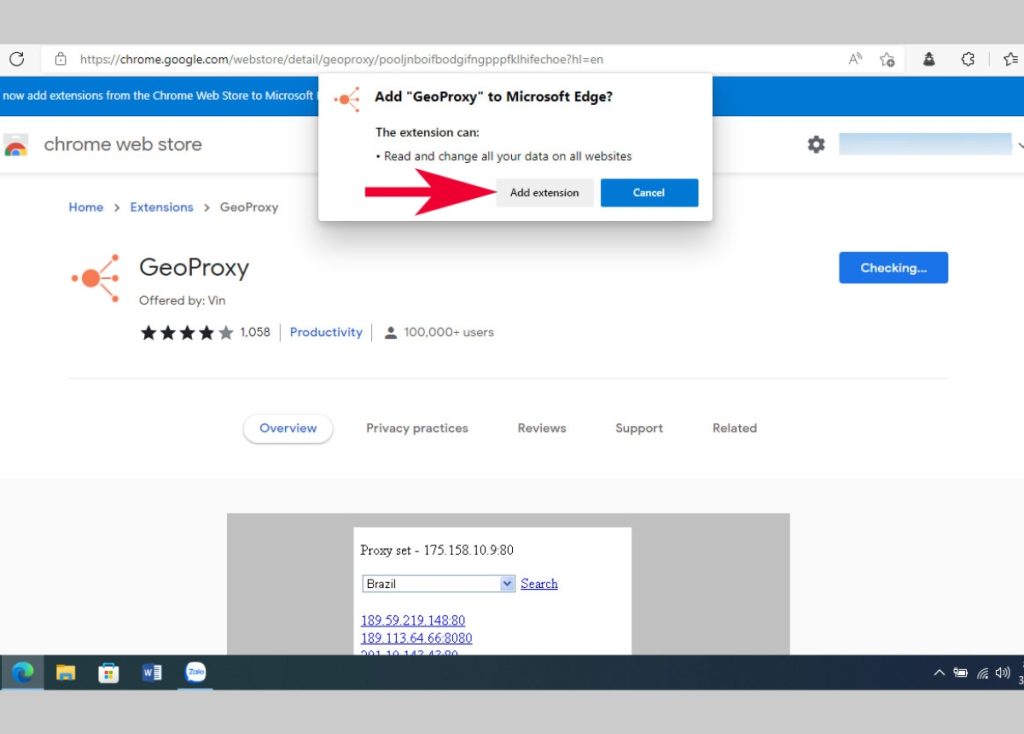Activate the Read aloud icon
Image resolution: width=1024 pixels, height=734 pixels.
pyautogui.click(x=855, y=59)
